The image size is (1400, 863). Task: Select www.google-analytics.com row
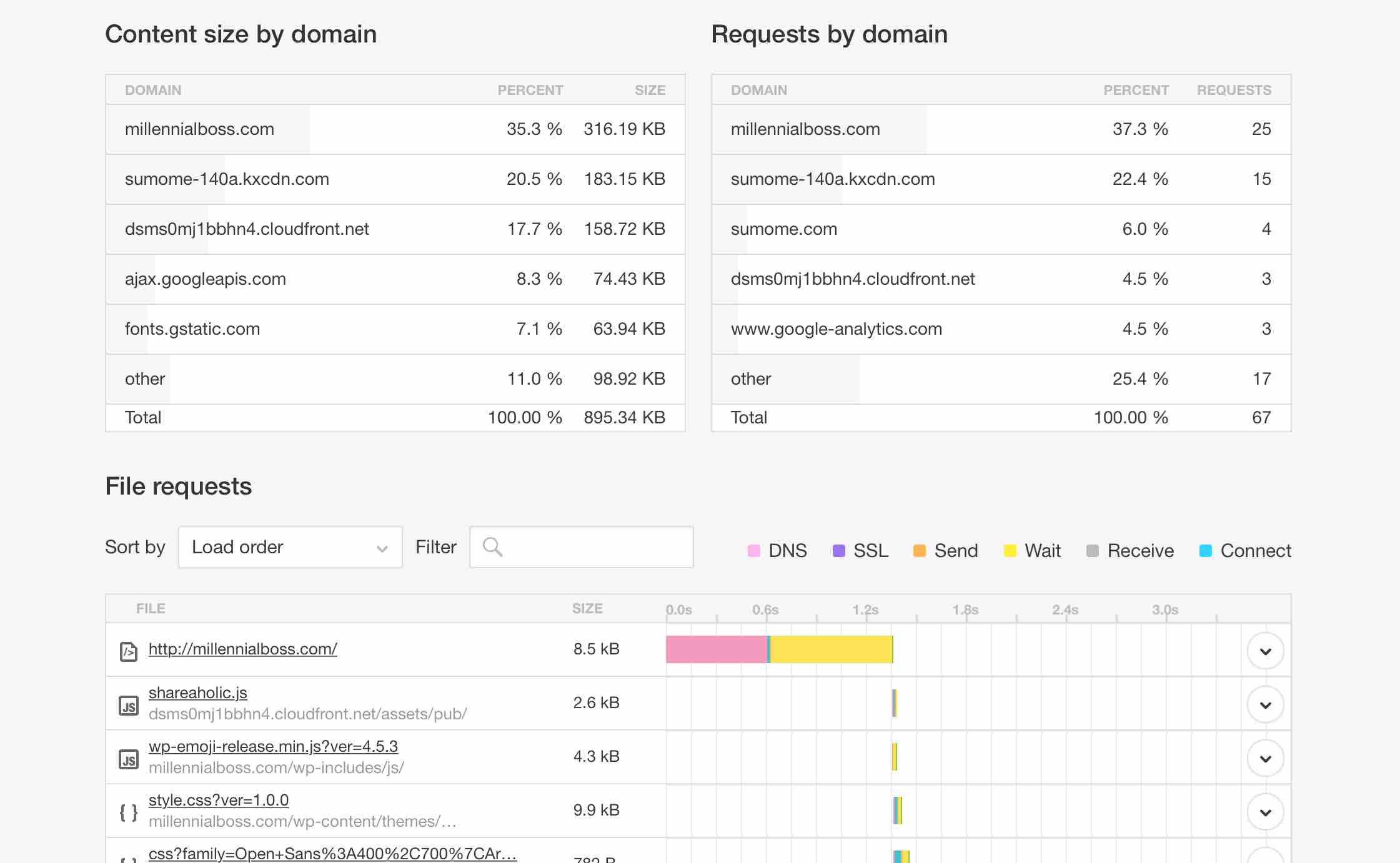pyautogui.click(x=1001, y=329)
